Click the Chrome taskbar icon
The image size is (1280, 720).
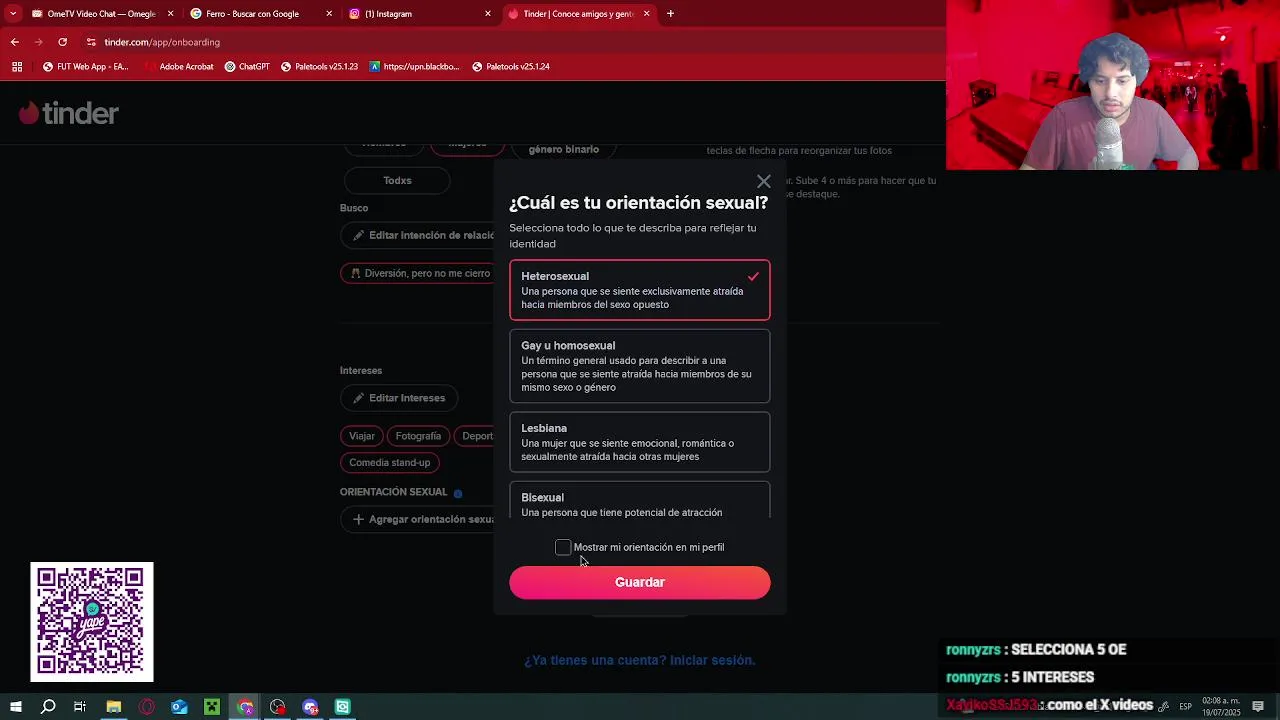click(x=245, y=707)
